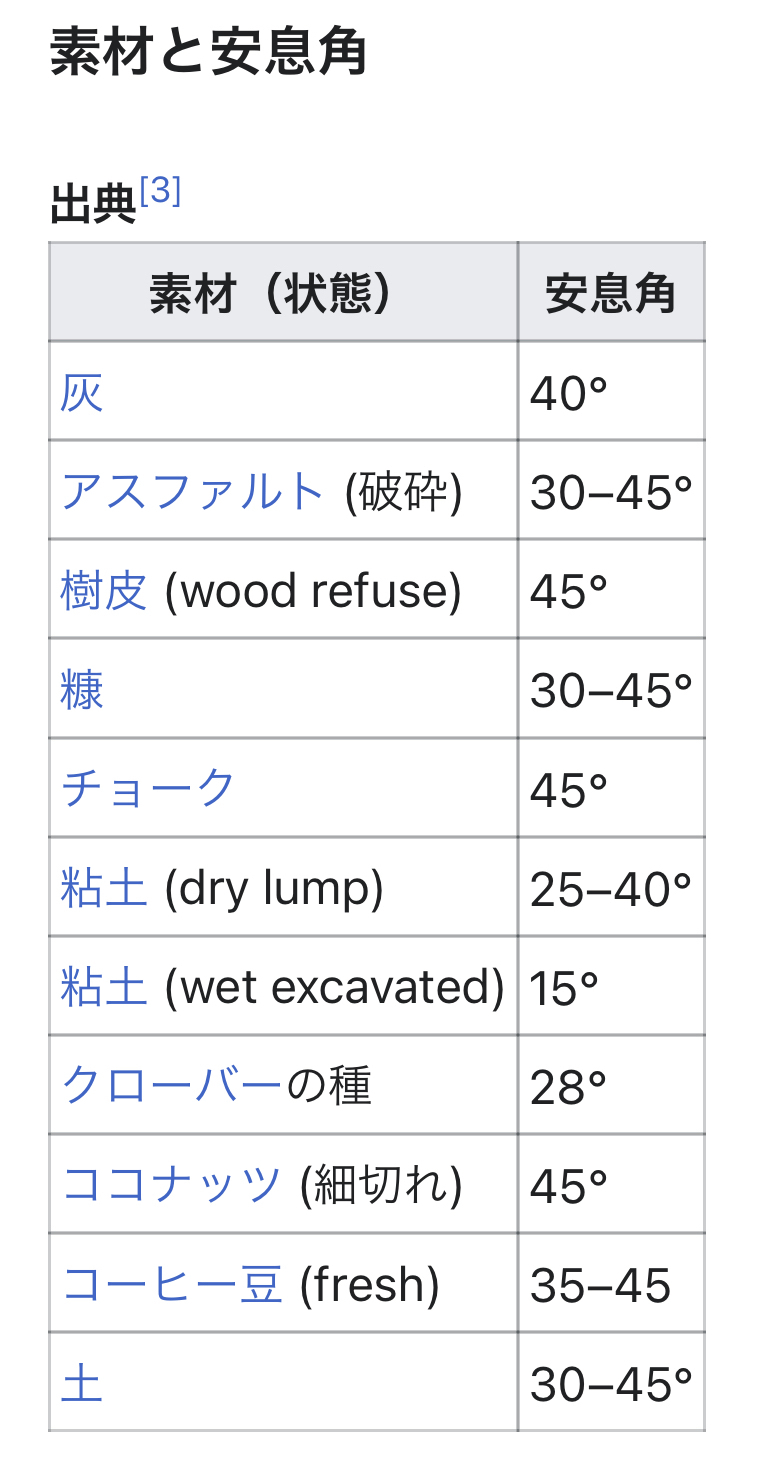Click the 素材（状態） column header
This screenshot has height=1459, width=776.
(271, 294)
